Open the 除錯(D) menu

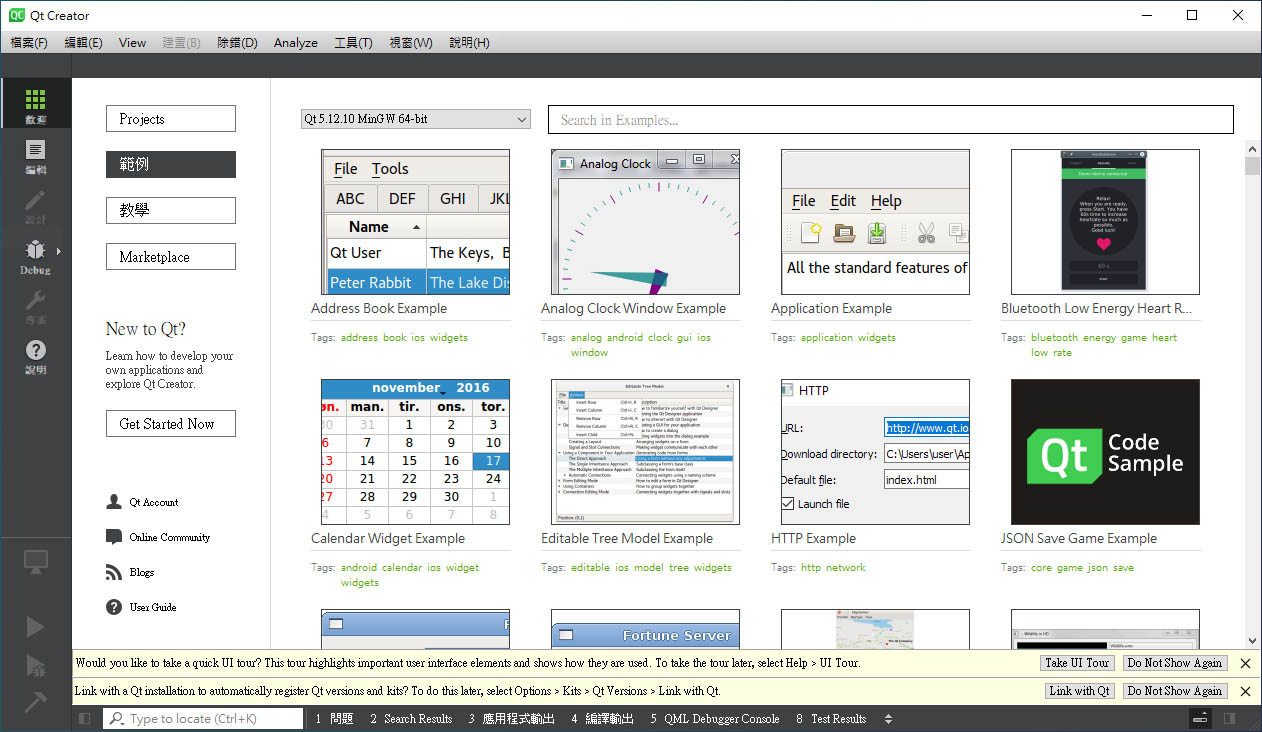tap(237, 43)
